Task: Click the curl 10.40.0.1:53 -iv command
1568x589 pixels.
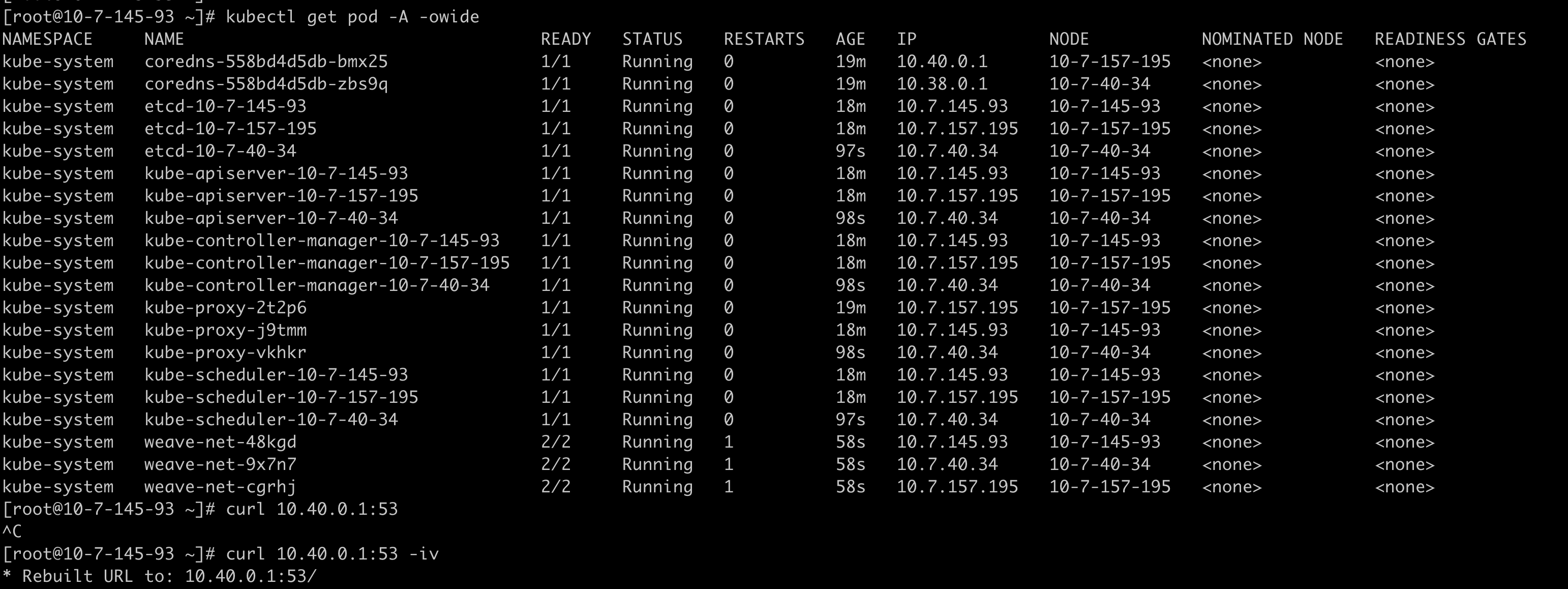Action: pos(331,554)
